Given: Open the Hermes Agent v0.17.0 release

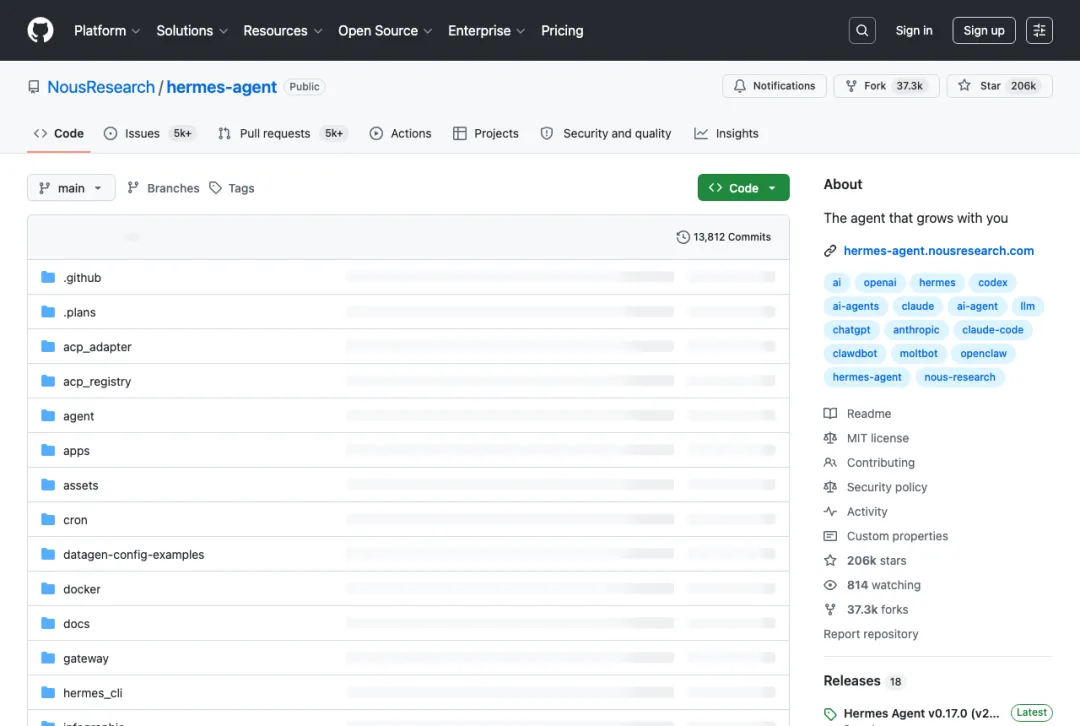Looking at the screenshot, I should pos(921,714).
